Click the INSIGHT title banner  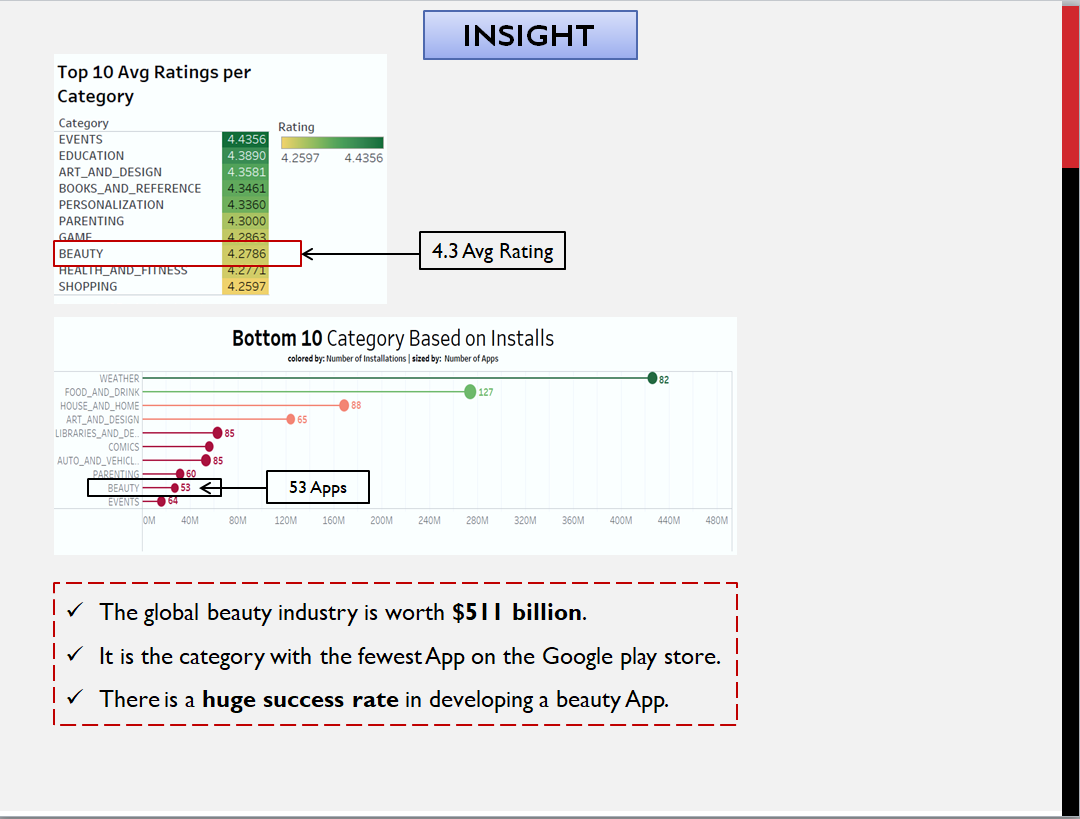click(530, 34)
